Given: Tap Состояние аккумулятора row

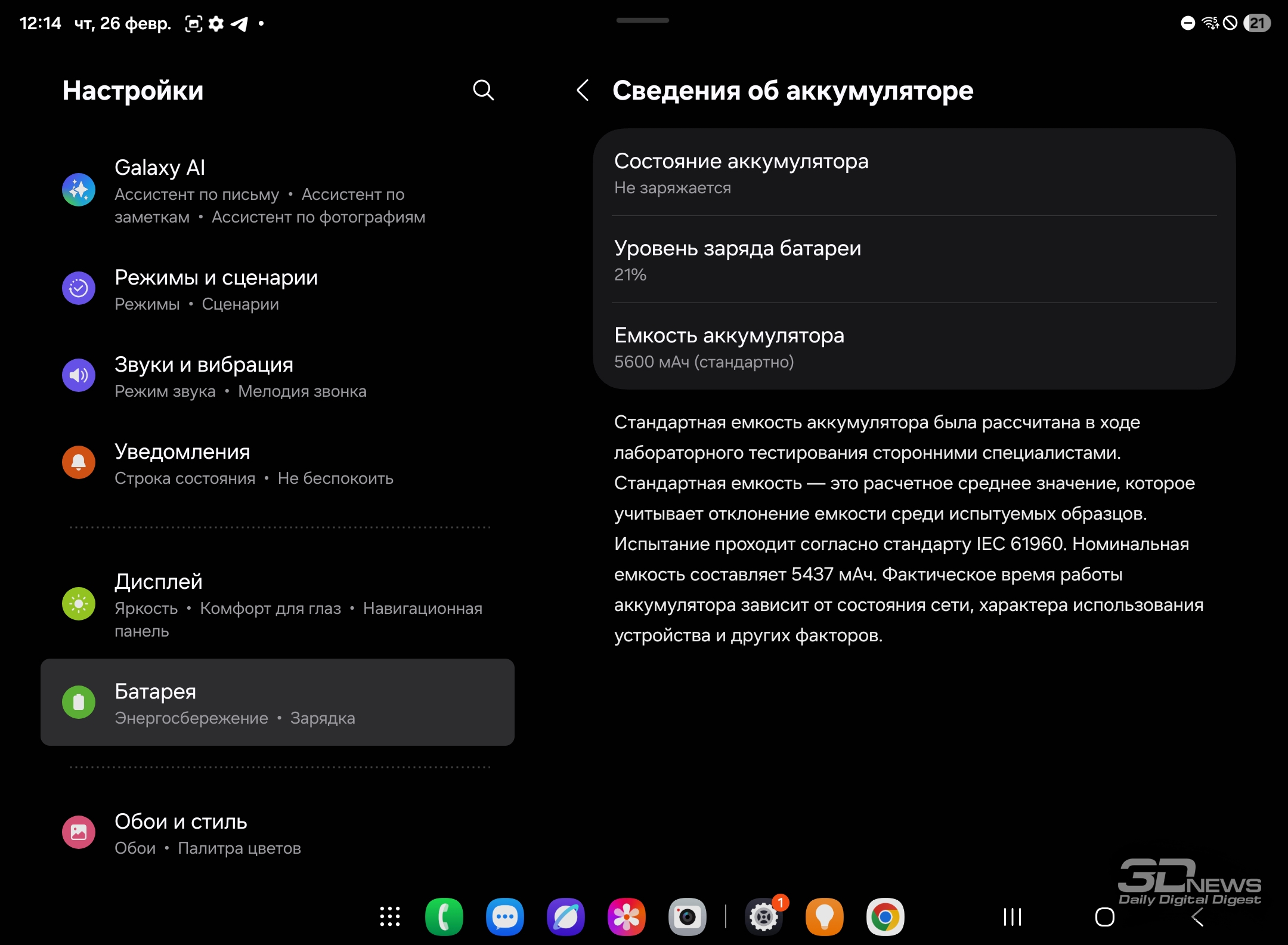Looking at the screenshot, I should click(914, 173).
